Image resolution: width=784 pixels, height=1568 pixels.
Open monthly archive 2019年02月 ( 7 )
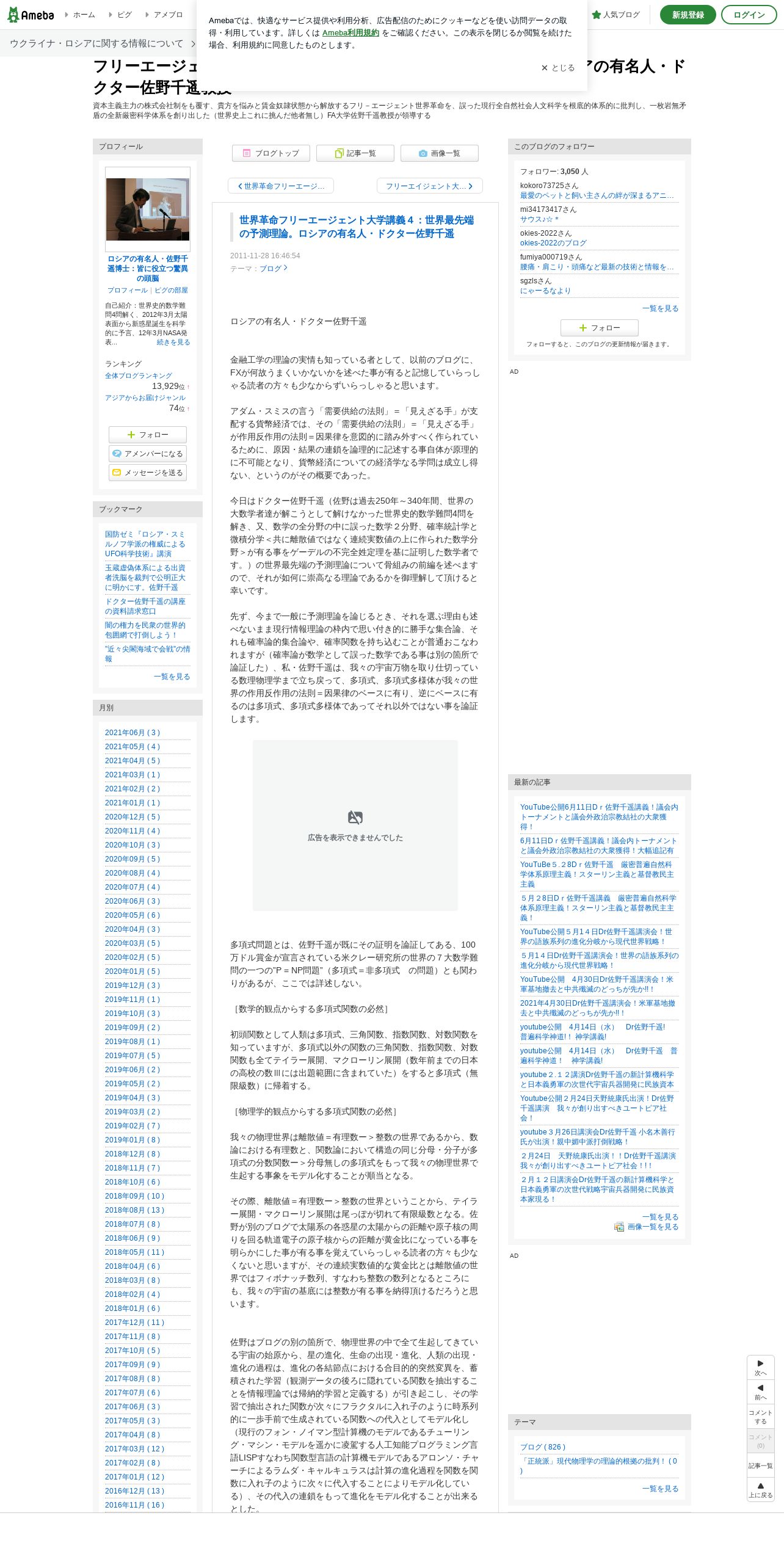(132, 1126)
